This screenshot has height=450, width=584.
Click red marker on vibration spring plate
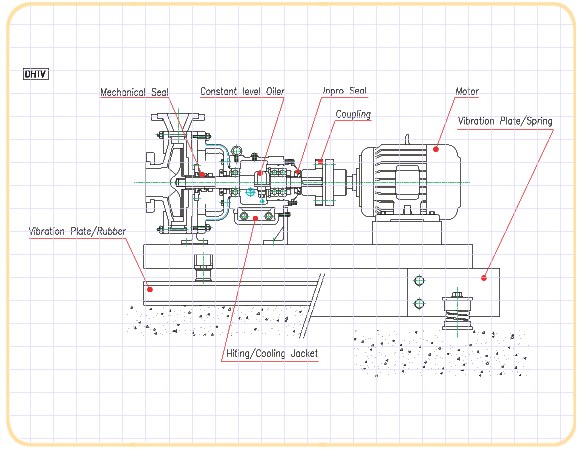tap(483, 278)
